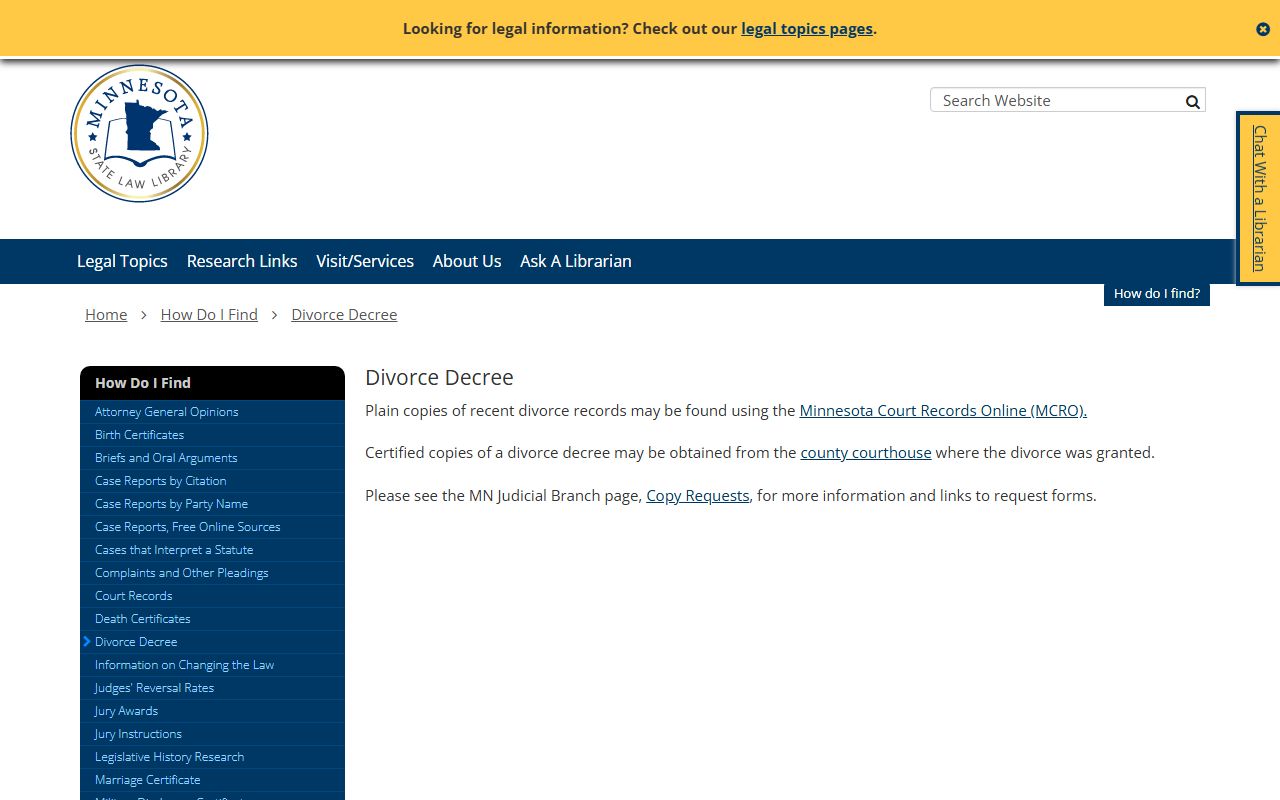The width and height of the screenshot is (1280, 800).
Task: Select Judges' Reversal Rates
Action: click(x=212, y=688)
